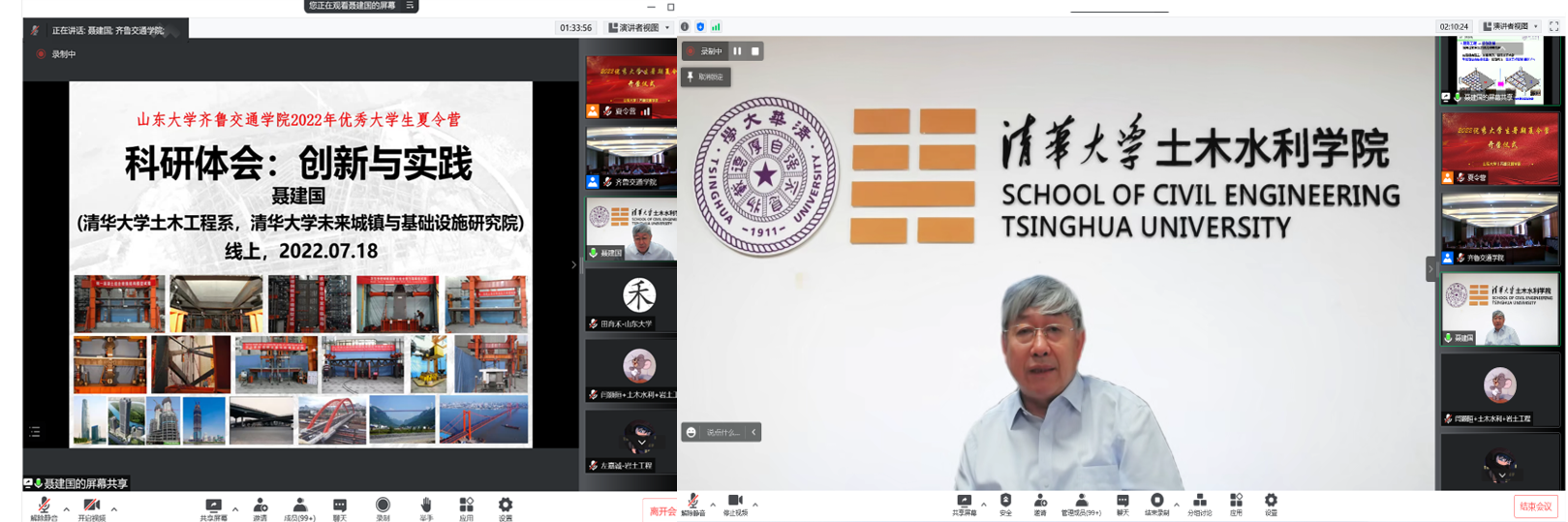1568x522 pixels.
Task: Click the blue encryption shield icon
Action: 700,27
